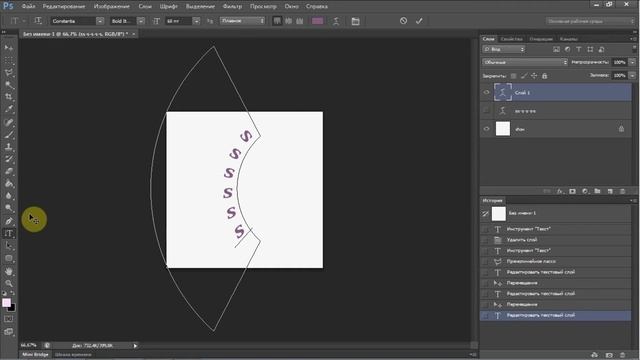Hide the Фон background layer
This screenshot has height=360, width=640.
[486, 129]
